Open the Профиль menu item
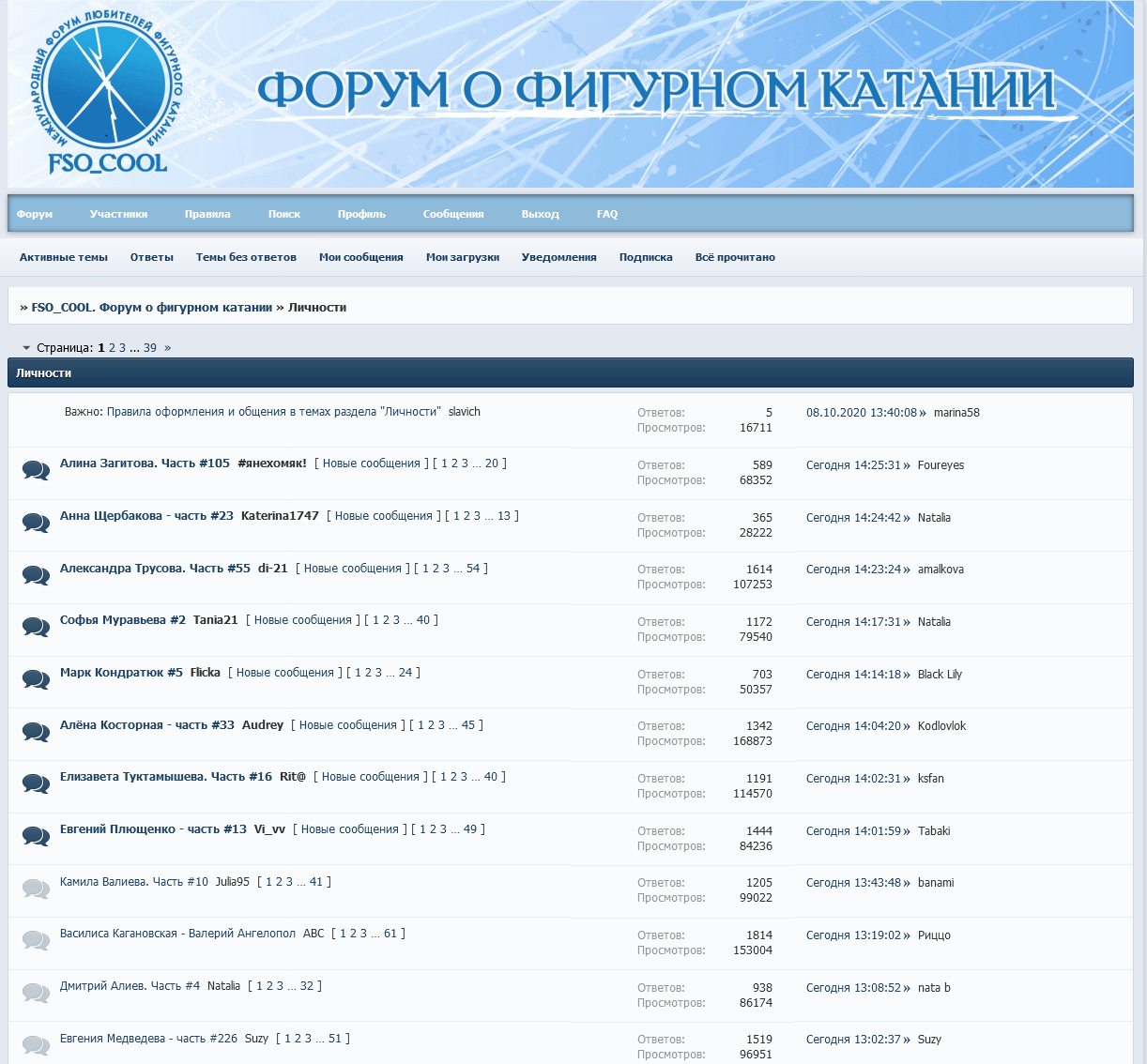1147x1064 pixels. pos(361,214)
